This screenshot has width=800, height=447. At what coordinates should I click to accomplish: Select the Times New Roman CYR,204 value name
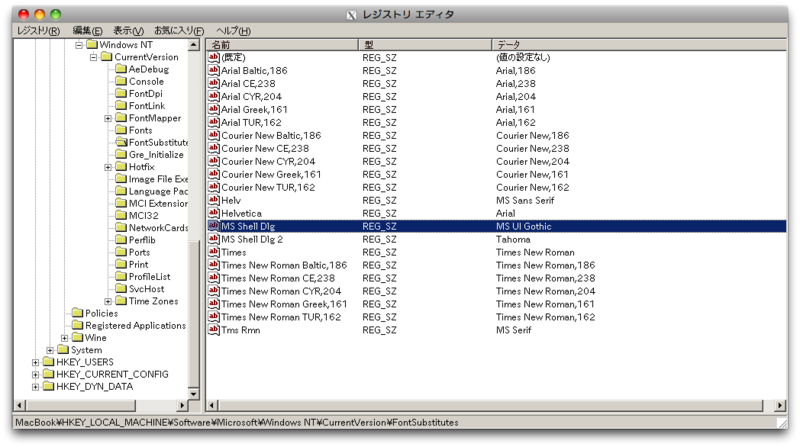coord(281,291)
